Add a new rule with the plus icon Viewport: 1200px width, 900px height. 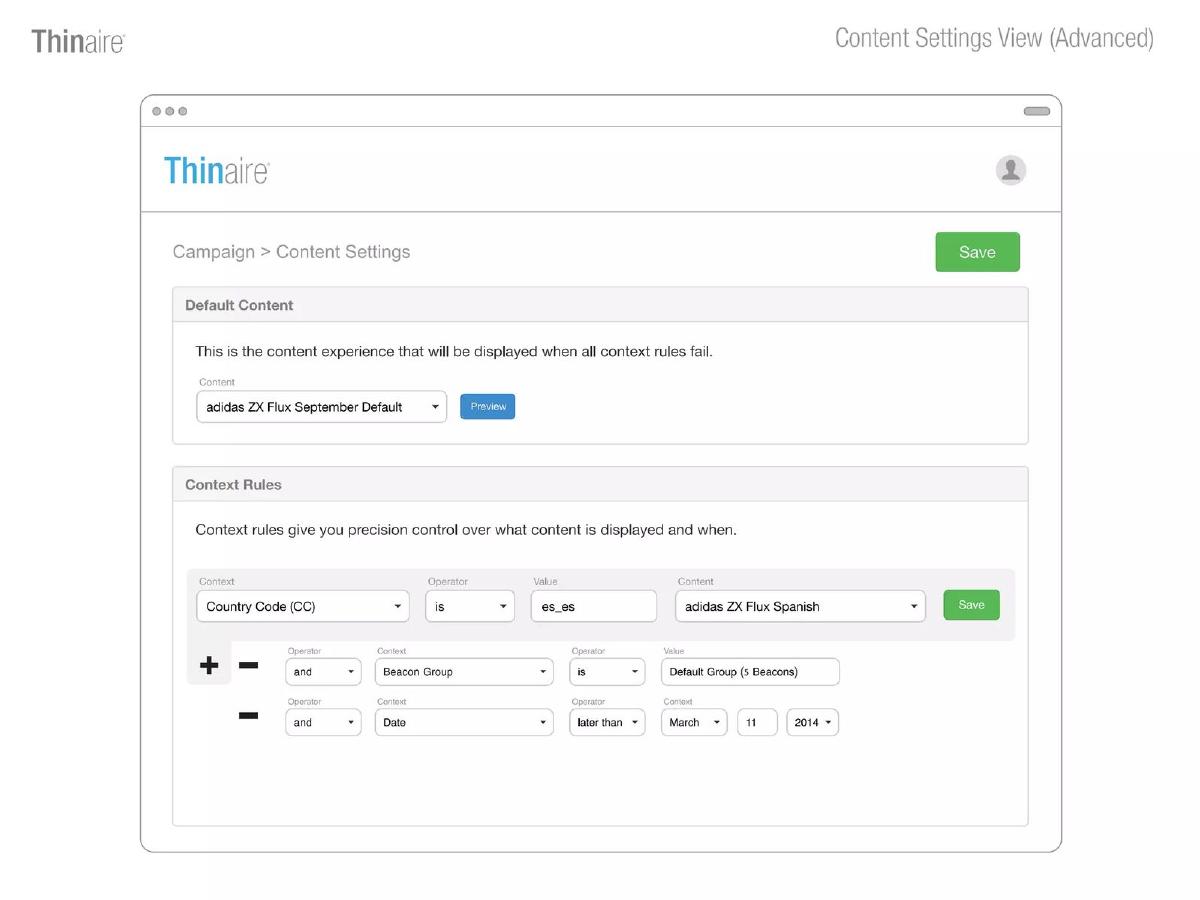209,665
